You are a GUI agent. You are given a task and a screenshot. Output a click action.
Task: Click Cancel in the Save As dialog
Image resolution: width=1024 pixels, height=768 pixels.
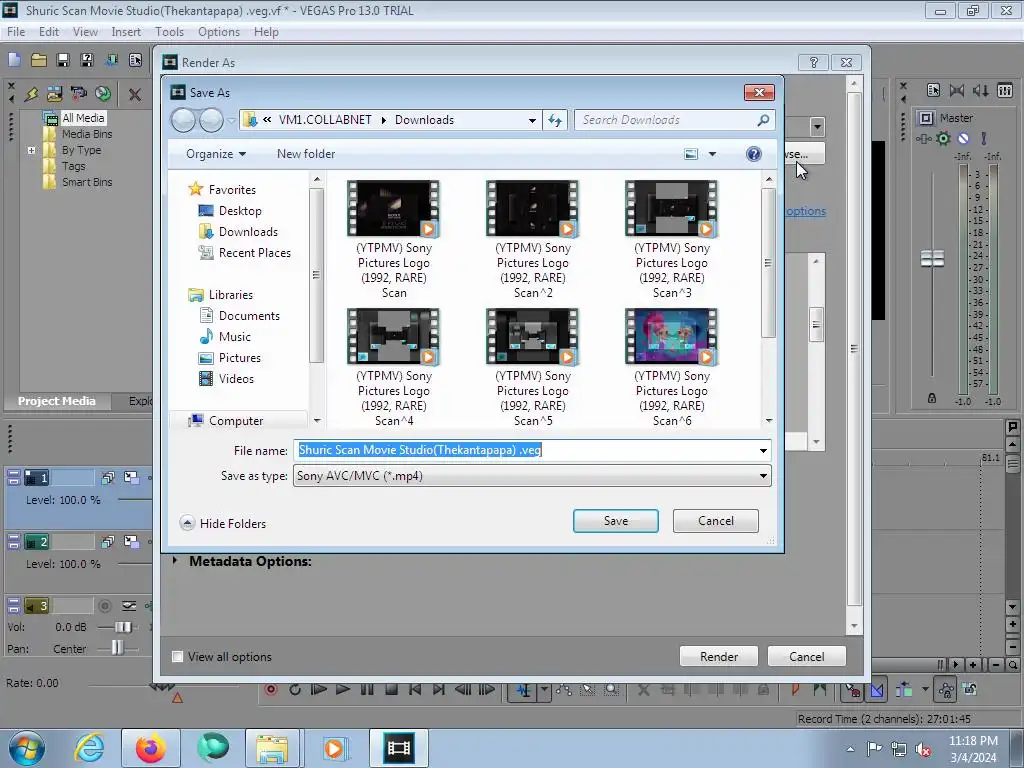pyautogui.click(x=716, y=521)
